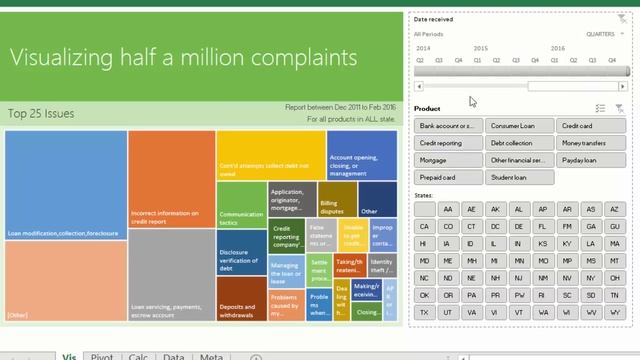Viewport: 640px width, 360px height.
Task: Select state HI in States slicer
Action: point(424,243)
